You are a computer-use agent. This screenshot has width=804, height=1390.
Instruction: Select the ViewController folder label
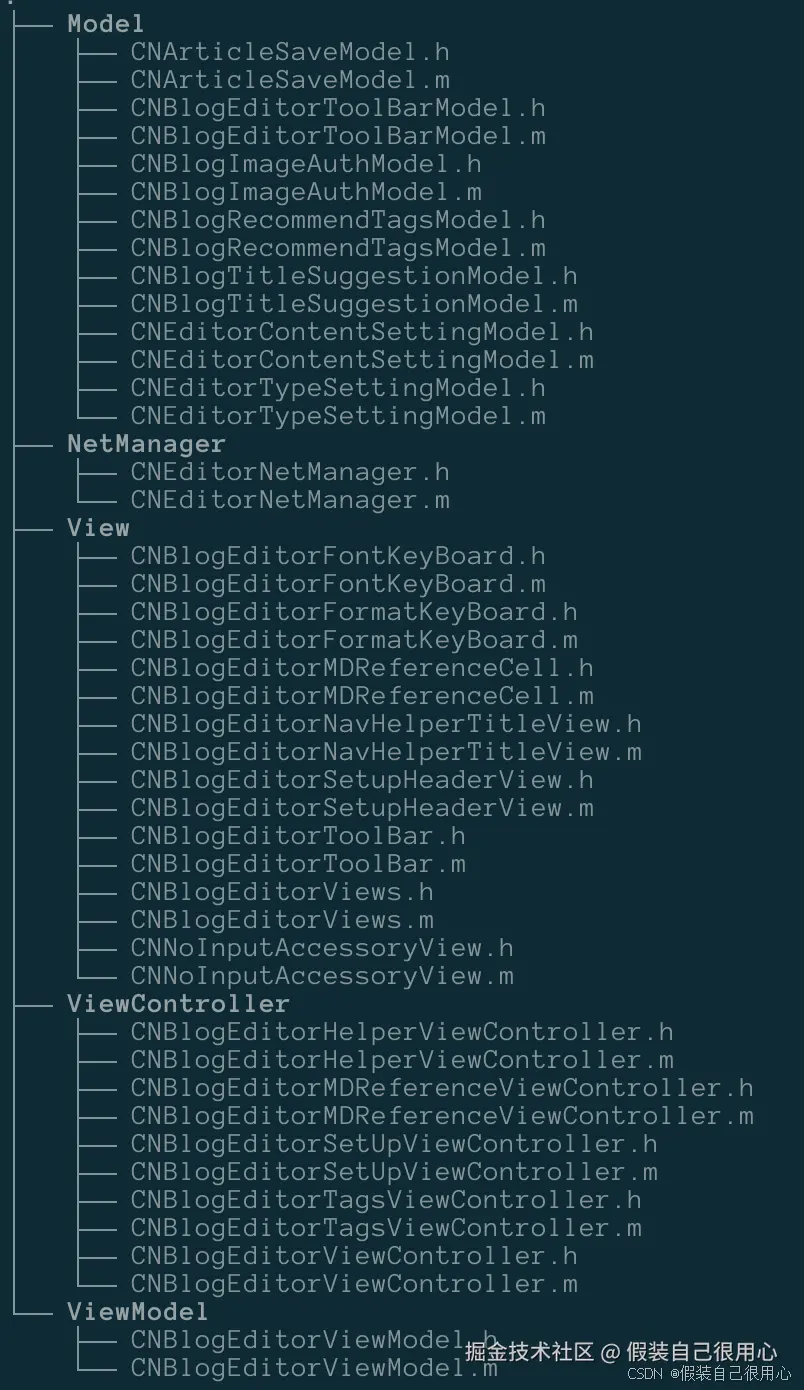[178, 1003]
